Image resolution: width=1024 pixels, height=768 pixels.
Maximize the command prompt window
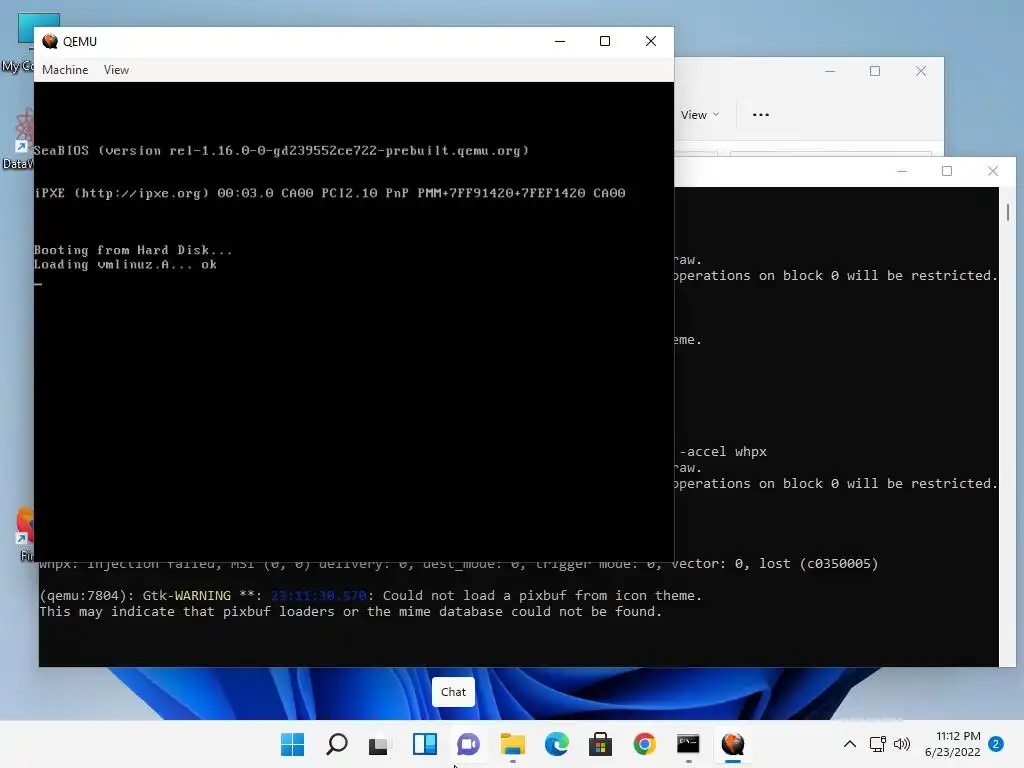(x=947, y=171)
